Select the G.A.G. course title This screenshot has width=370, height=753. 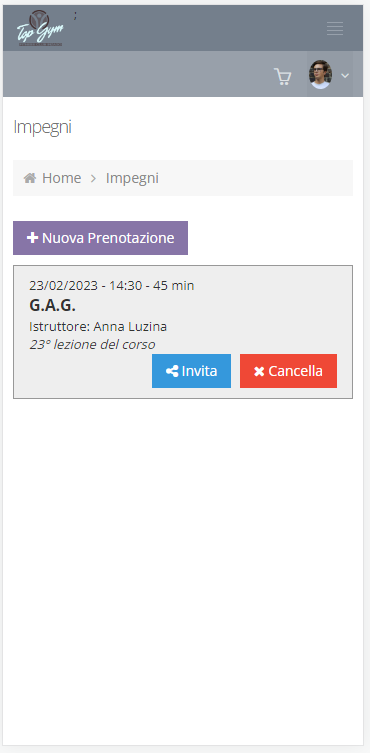click(52, 305)
